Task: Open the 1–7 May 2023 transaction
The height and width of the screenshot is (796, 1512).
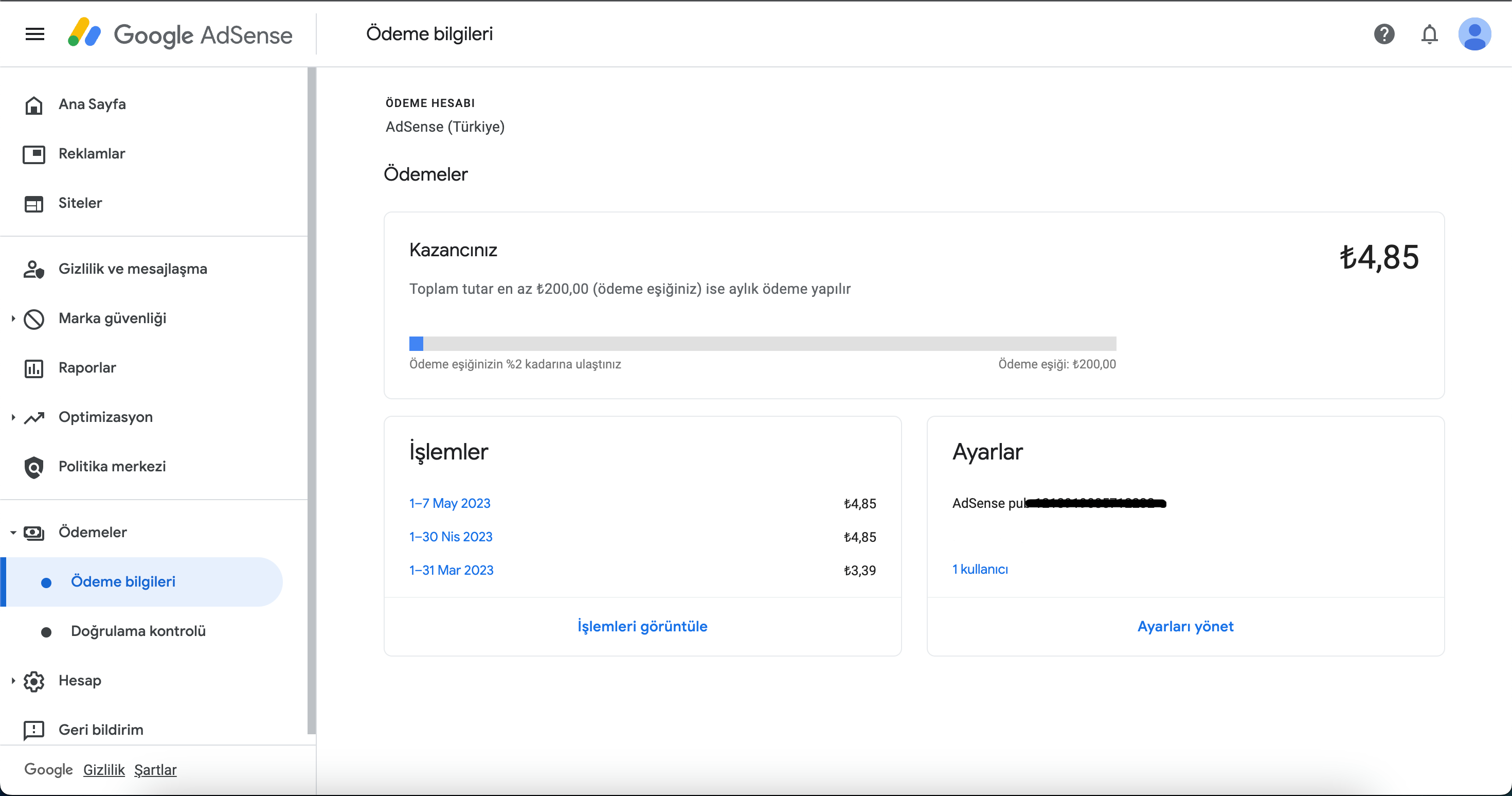Action: 449,503
